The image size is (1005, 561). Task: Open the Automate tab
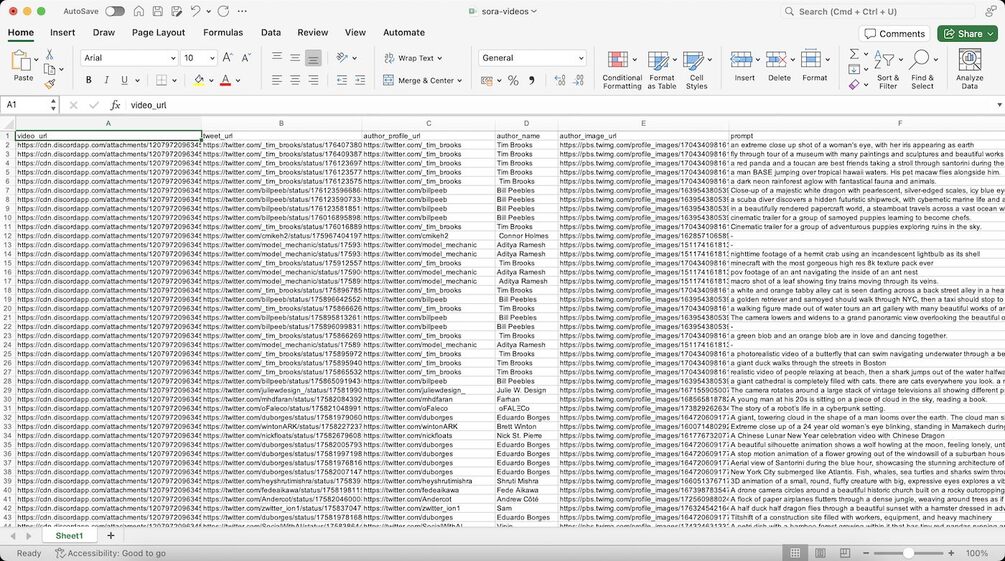point(404,33)
